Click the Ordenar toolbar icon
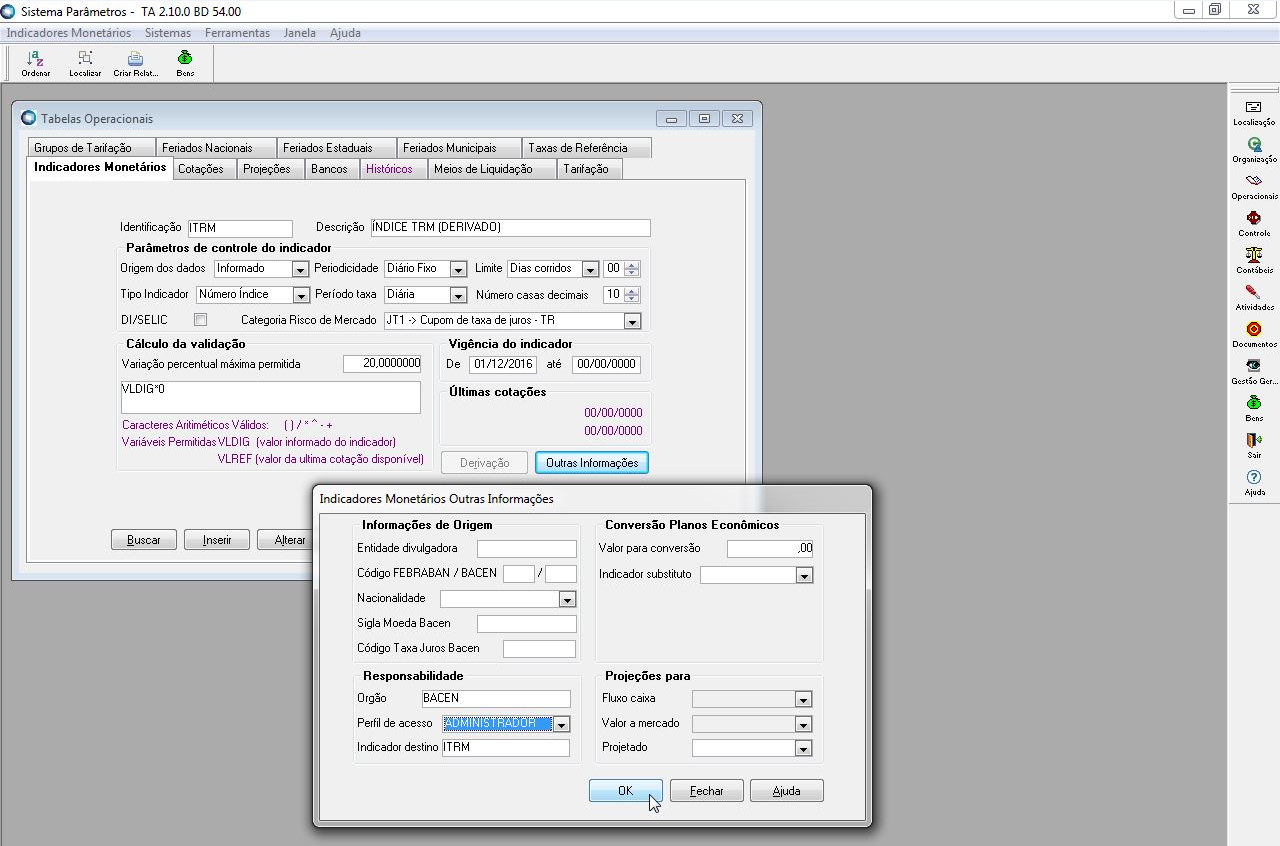The width and height of the screenshot is (1280, 846). pos(36,63)
